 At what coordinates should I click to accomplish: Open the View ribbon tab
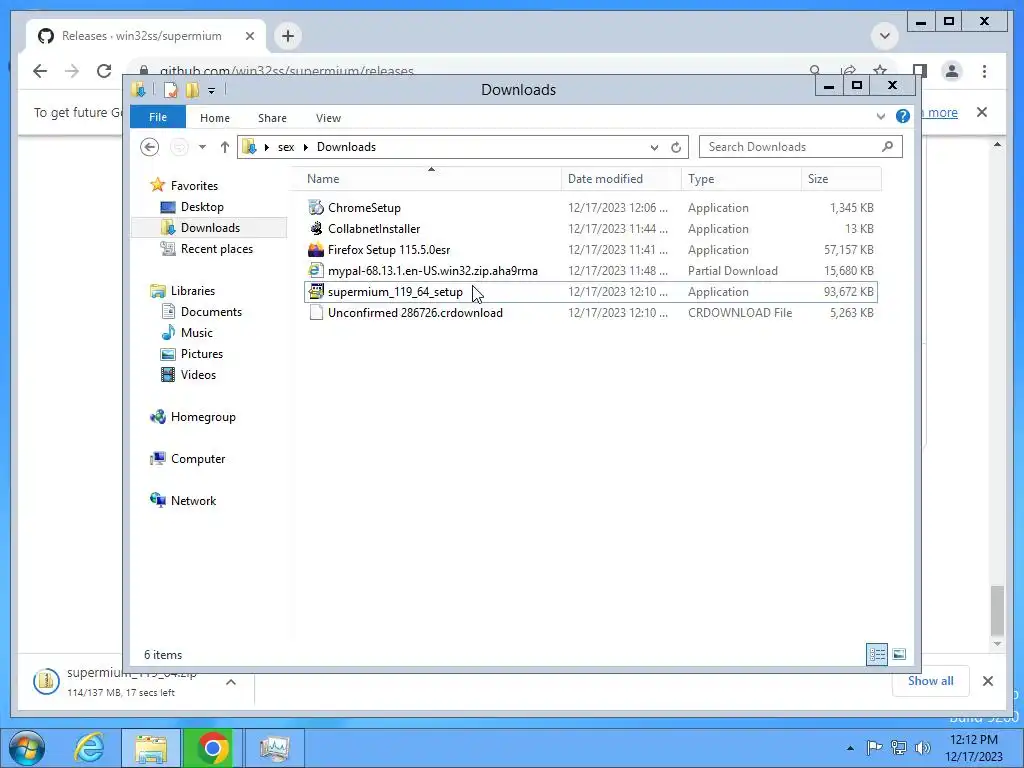(x=328, y=118)
